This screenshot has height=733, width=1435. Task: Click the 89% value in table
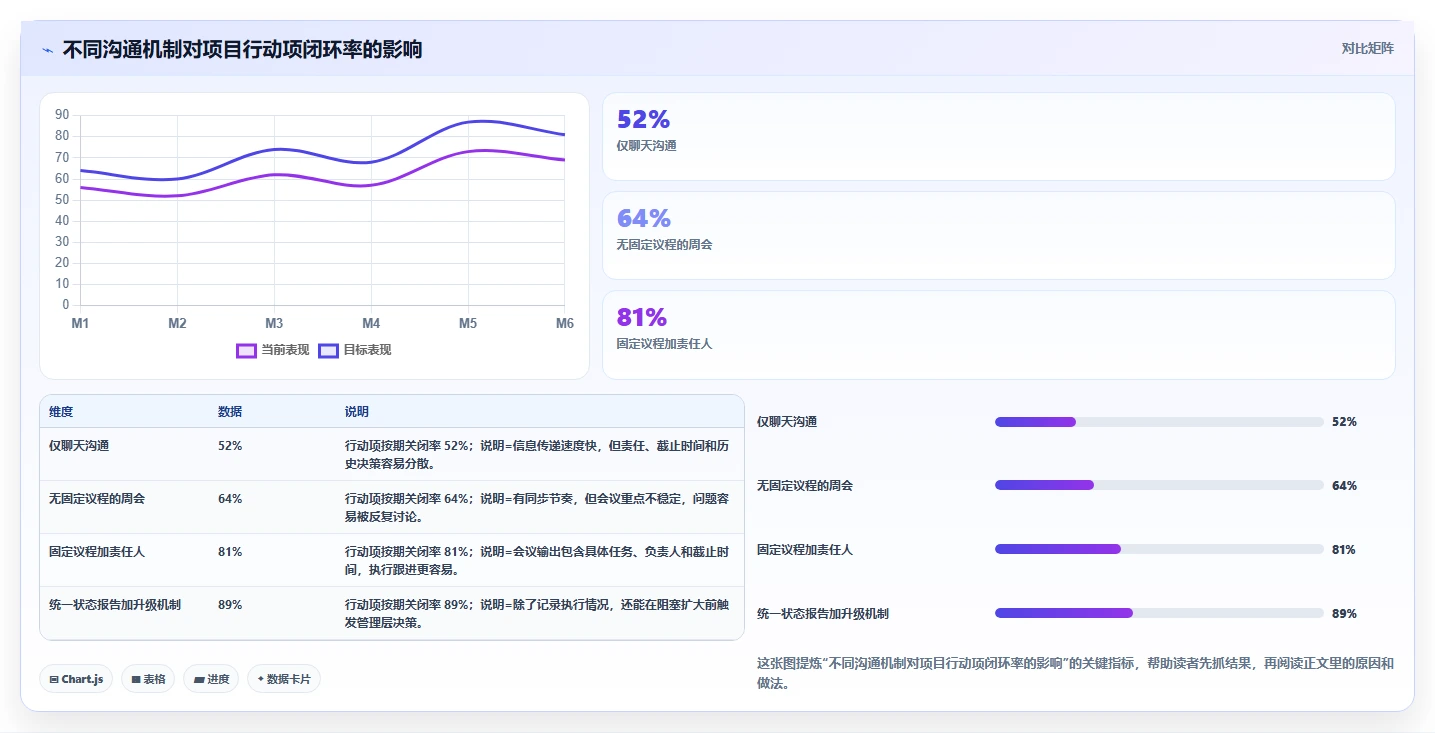[230, 605]
